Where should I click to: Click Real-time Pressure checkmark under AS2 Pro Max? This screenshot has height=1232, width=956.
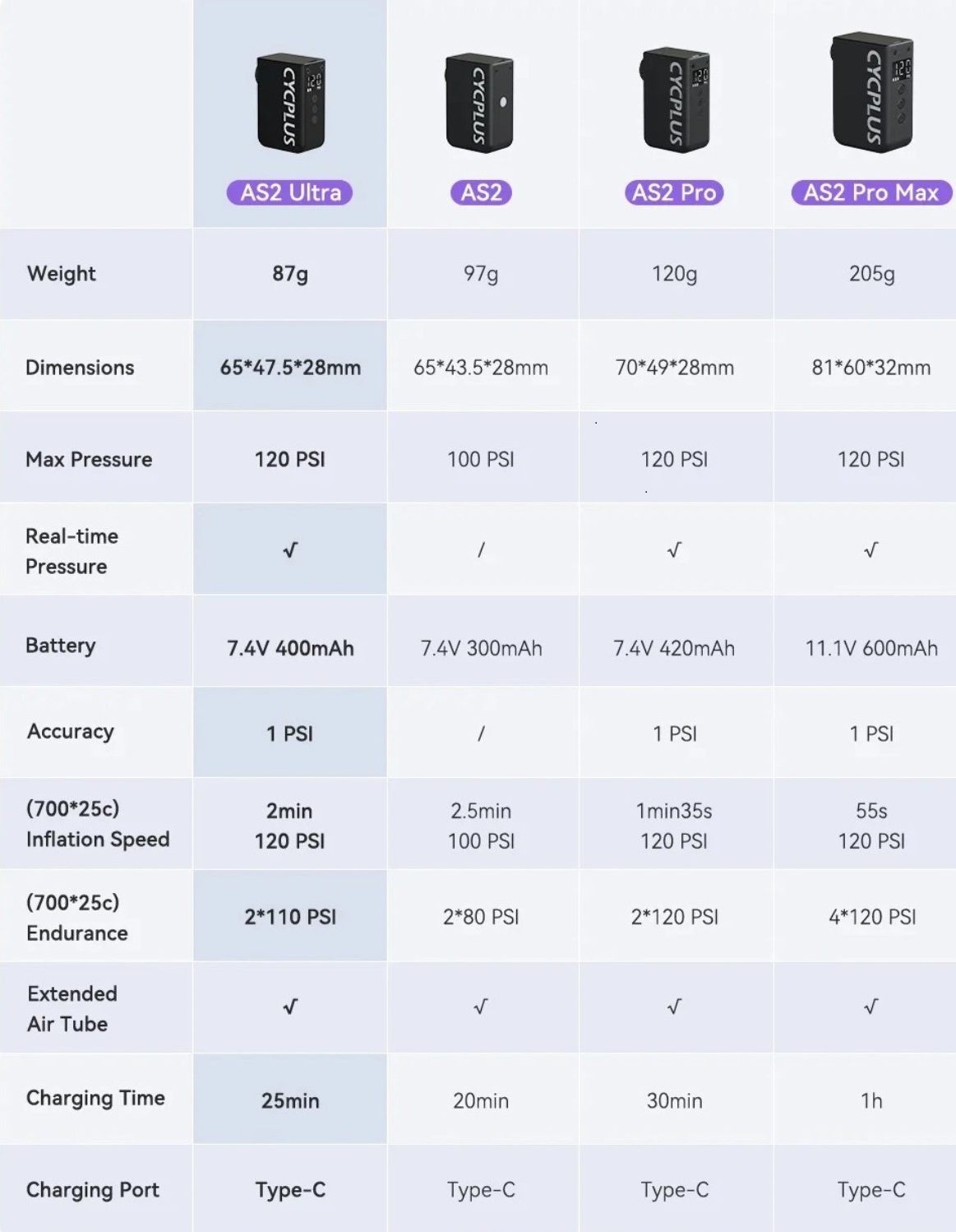pyautogui.click(x=871, y=550)
